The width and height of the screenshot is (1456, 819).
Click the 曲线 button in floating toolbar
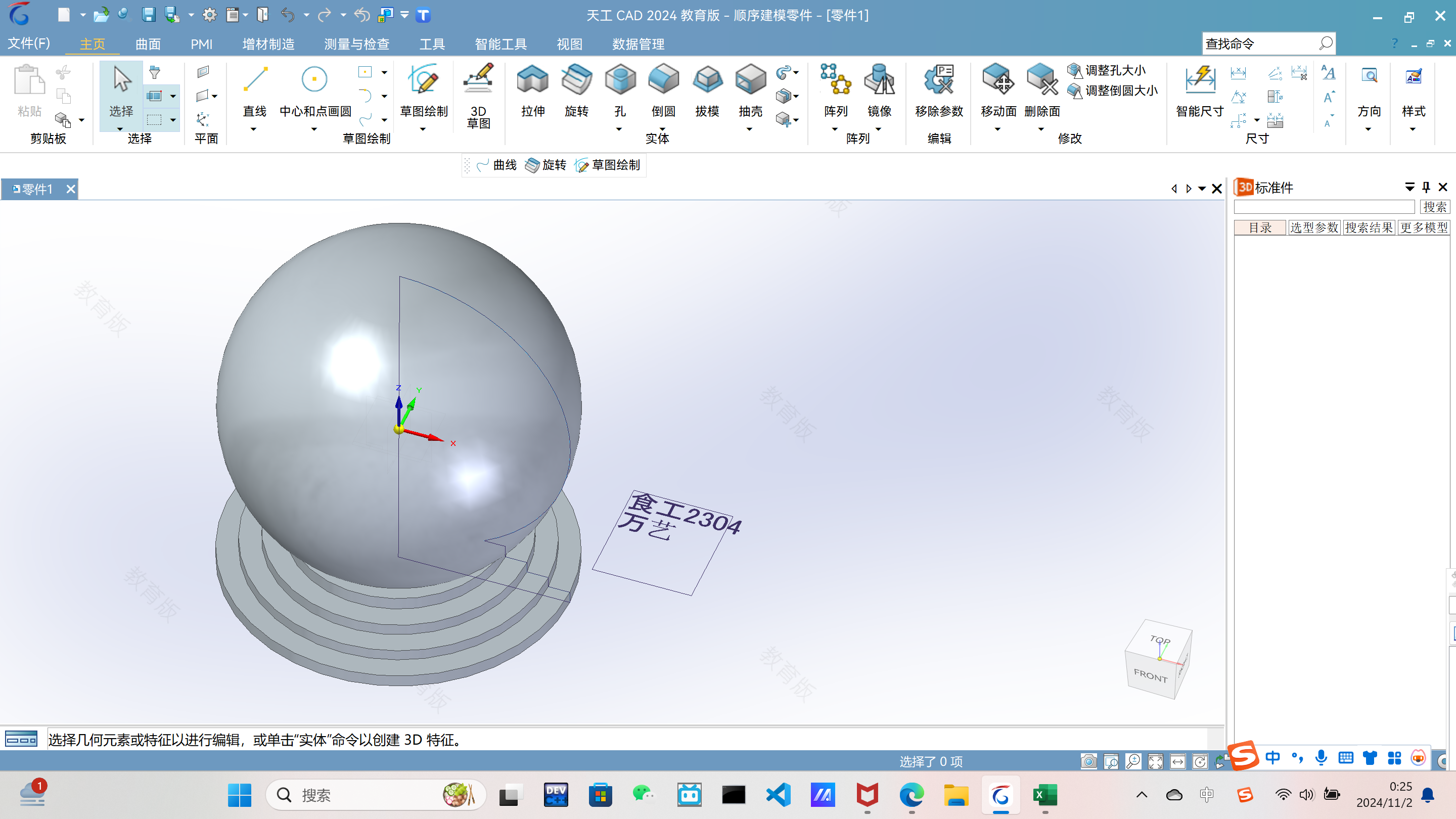(496, 165)
